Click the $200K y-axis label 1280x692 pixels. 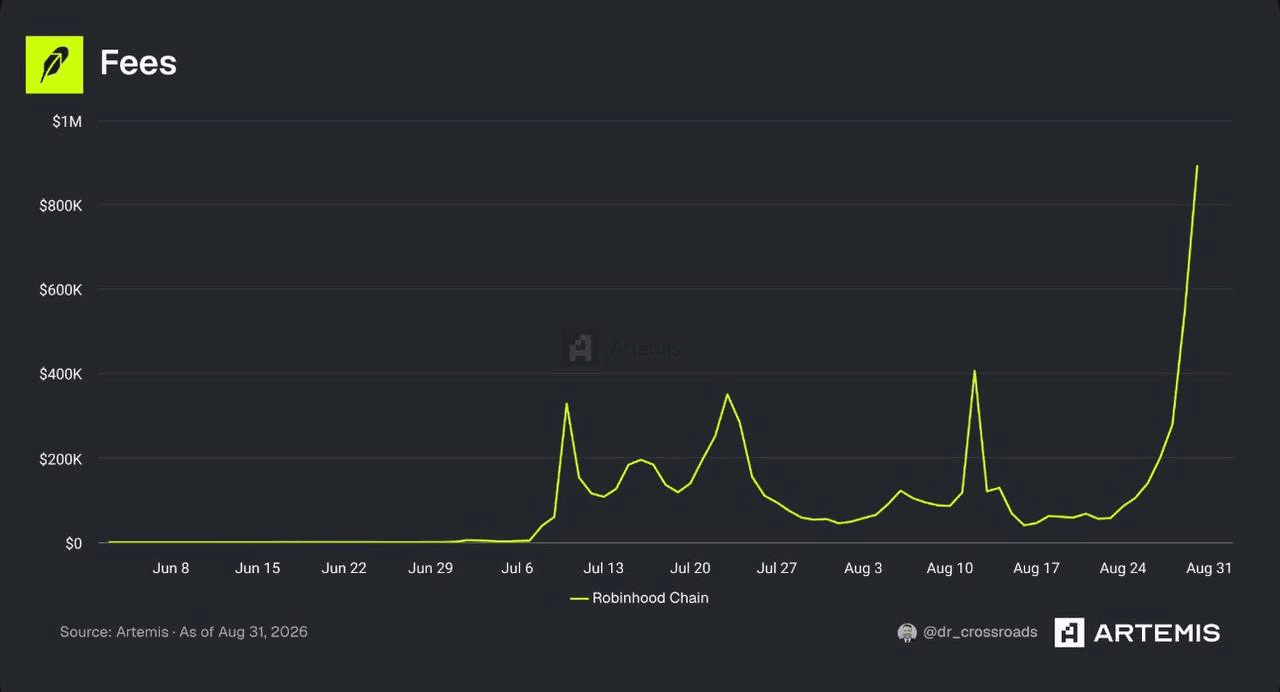[x=60, y=459]
